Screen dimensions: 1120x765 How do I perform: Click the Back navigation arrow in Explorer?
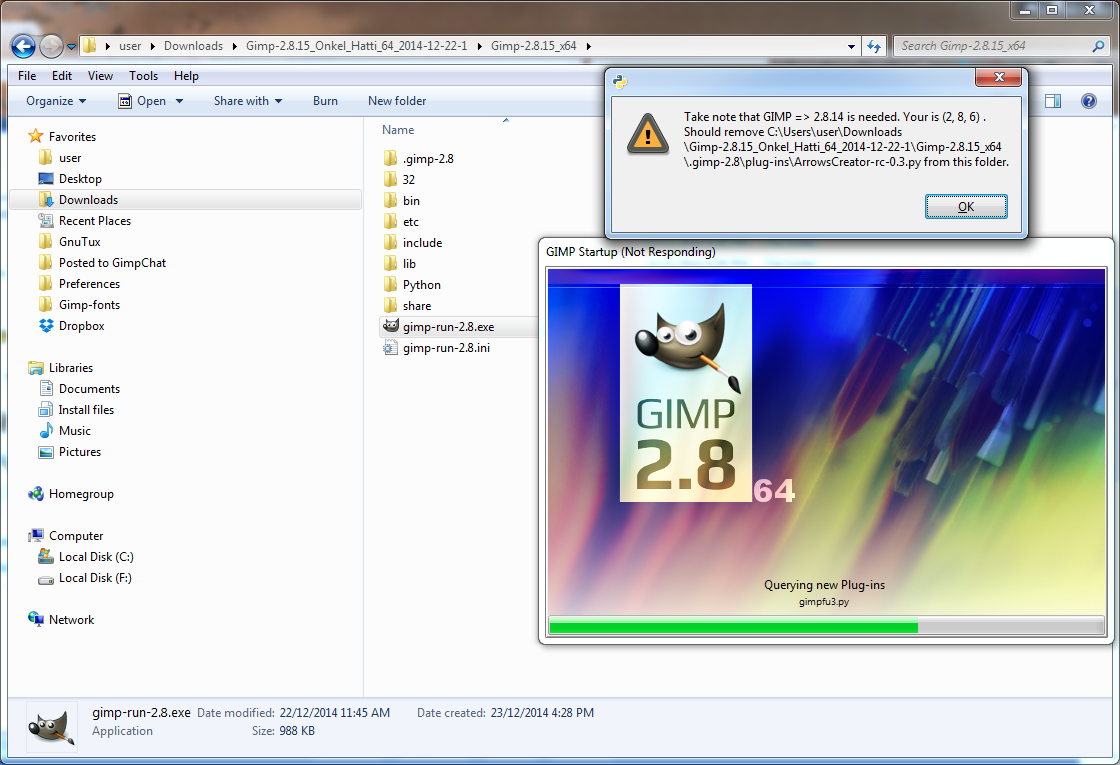[x=24, y=46]
